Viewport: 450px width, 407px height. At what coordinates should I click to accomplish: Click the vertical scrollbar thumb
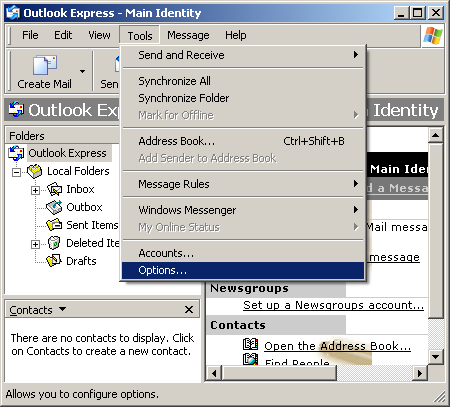click(x=435, y=231)
